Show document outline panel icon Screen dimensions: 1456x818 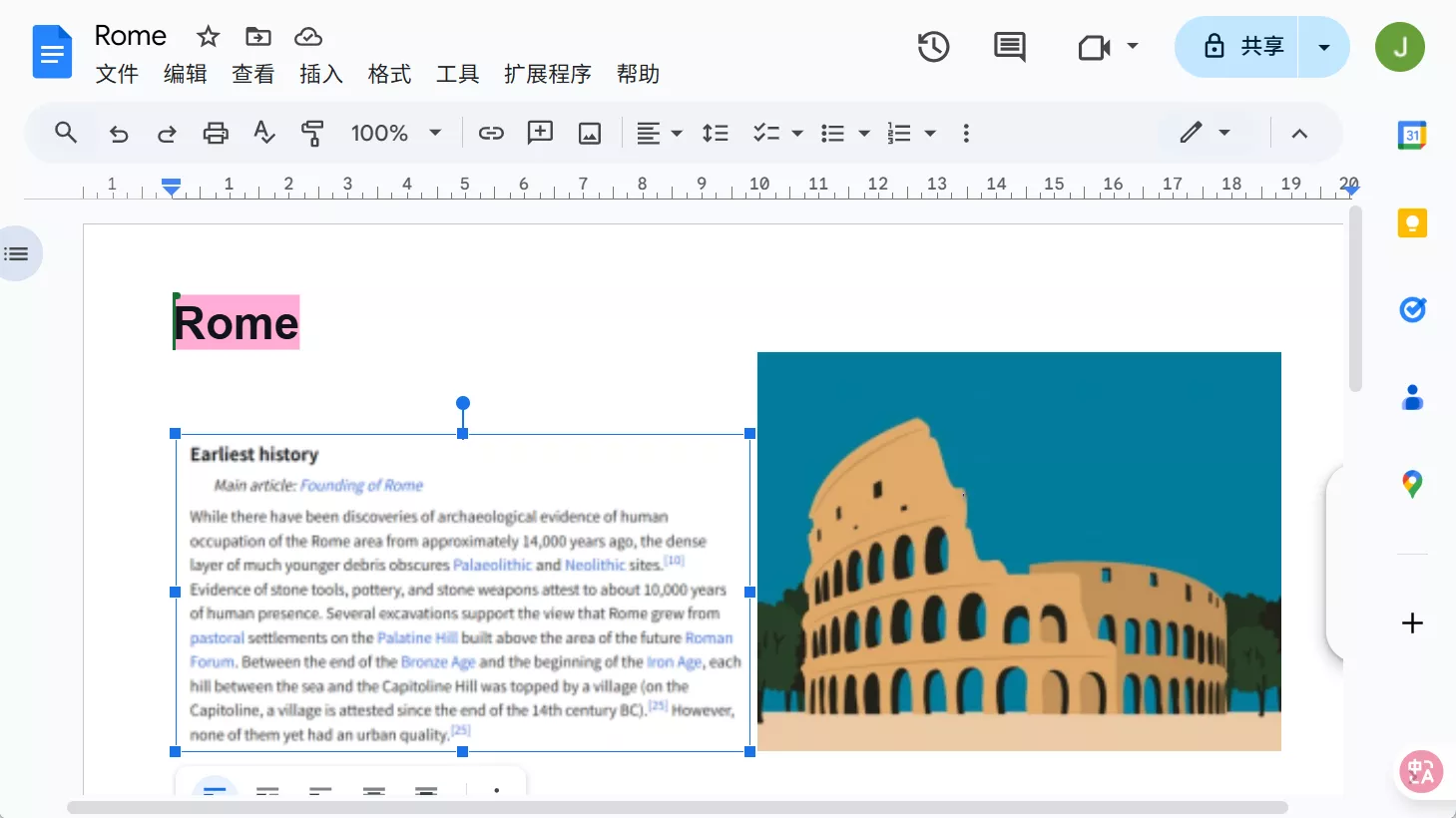coord(17,252)
